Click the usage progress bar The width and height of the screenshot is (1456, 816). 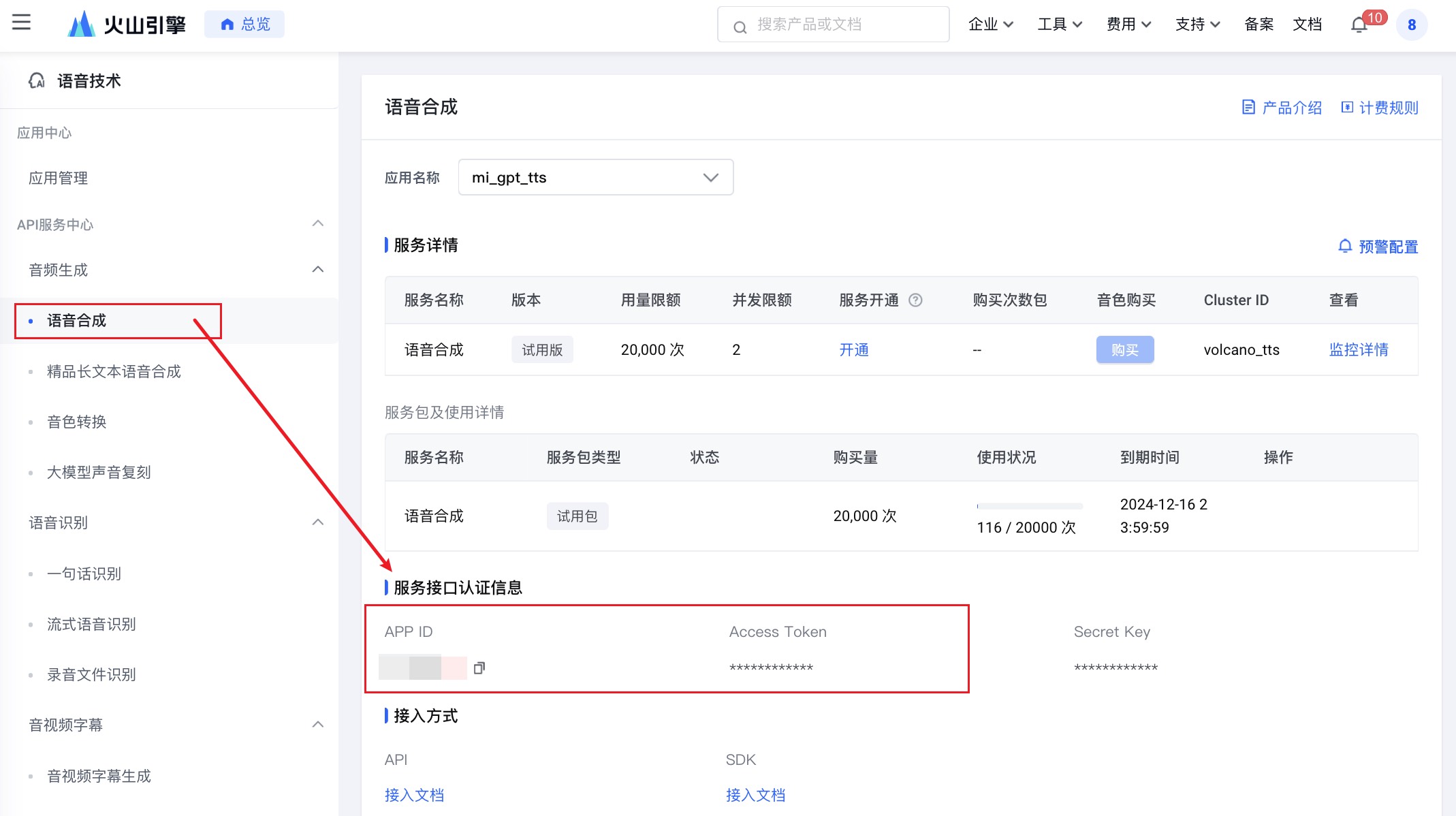pos(1029,506)
